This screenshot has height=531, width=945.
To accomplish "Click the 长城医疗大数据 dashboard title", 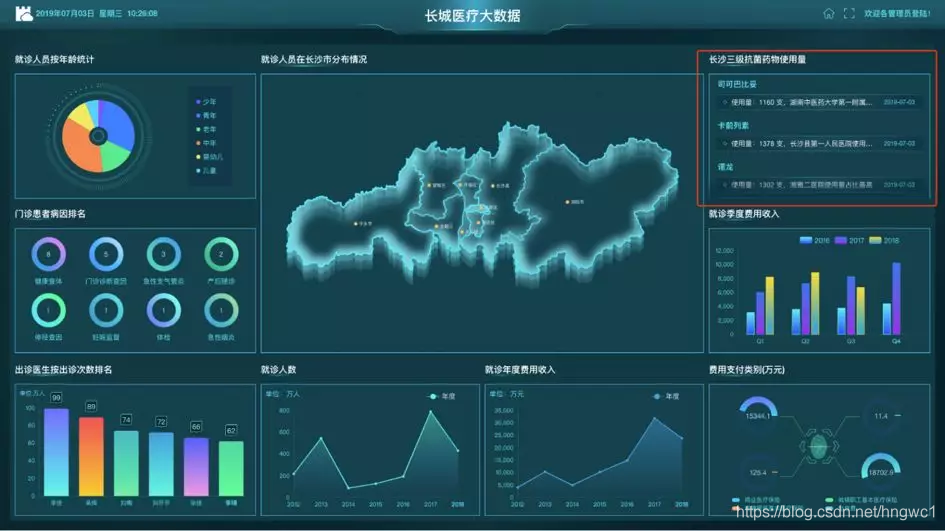I will click(472, 16).
